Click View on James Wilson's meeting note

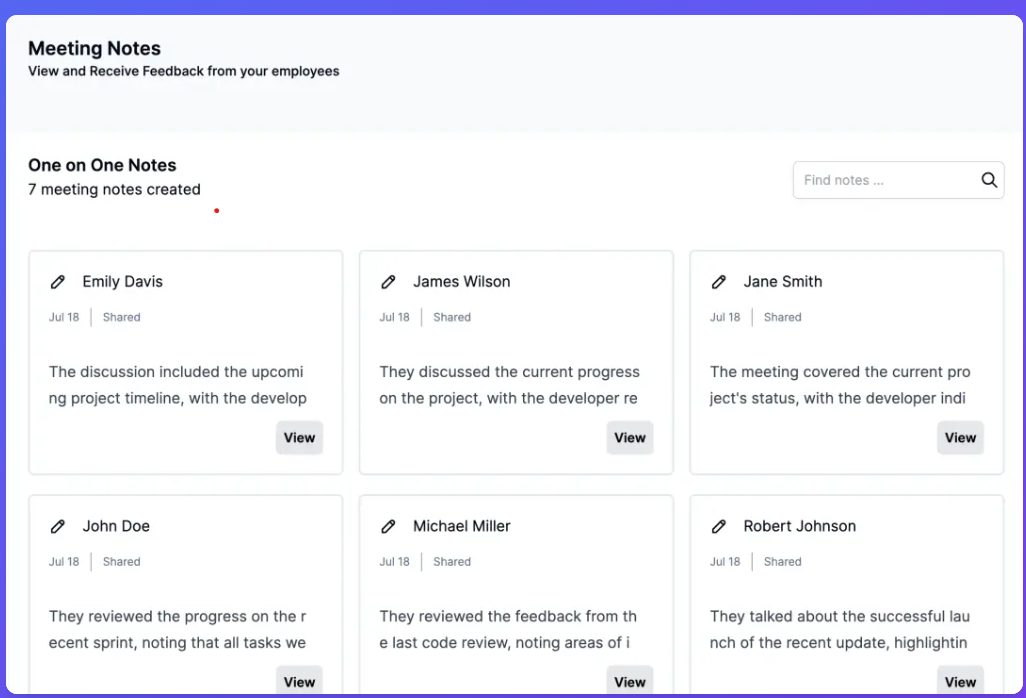(x=630, y=437)
